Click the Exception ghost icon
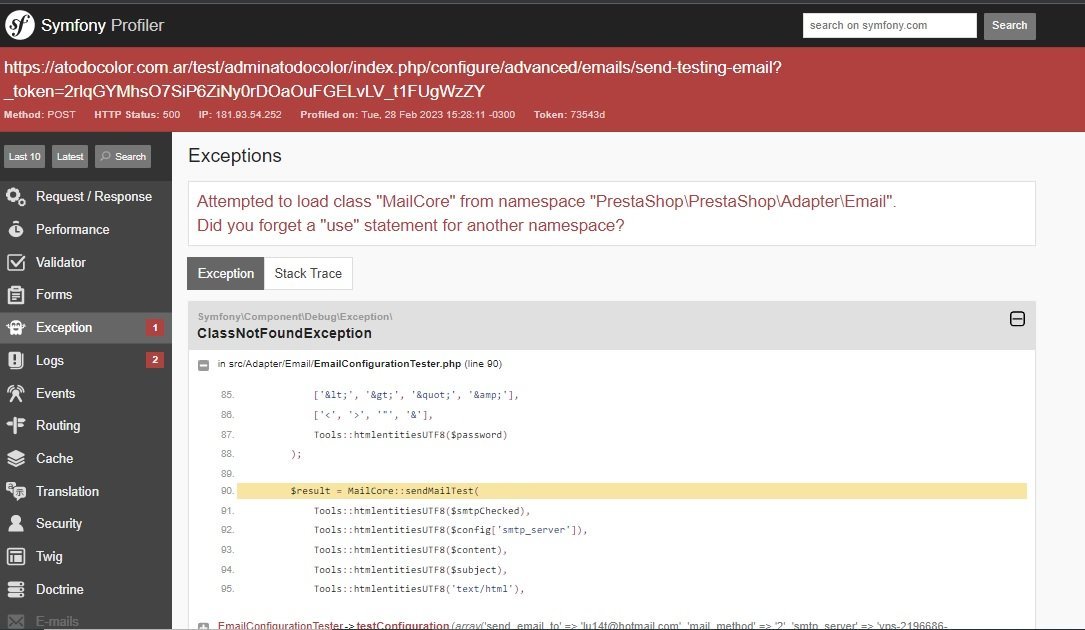Screen dimensions: 1085x630 point(16,327)
